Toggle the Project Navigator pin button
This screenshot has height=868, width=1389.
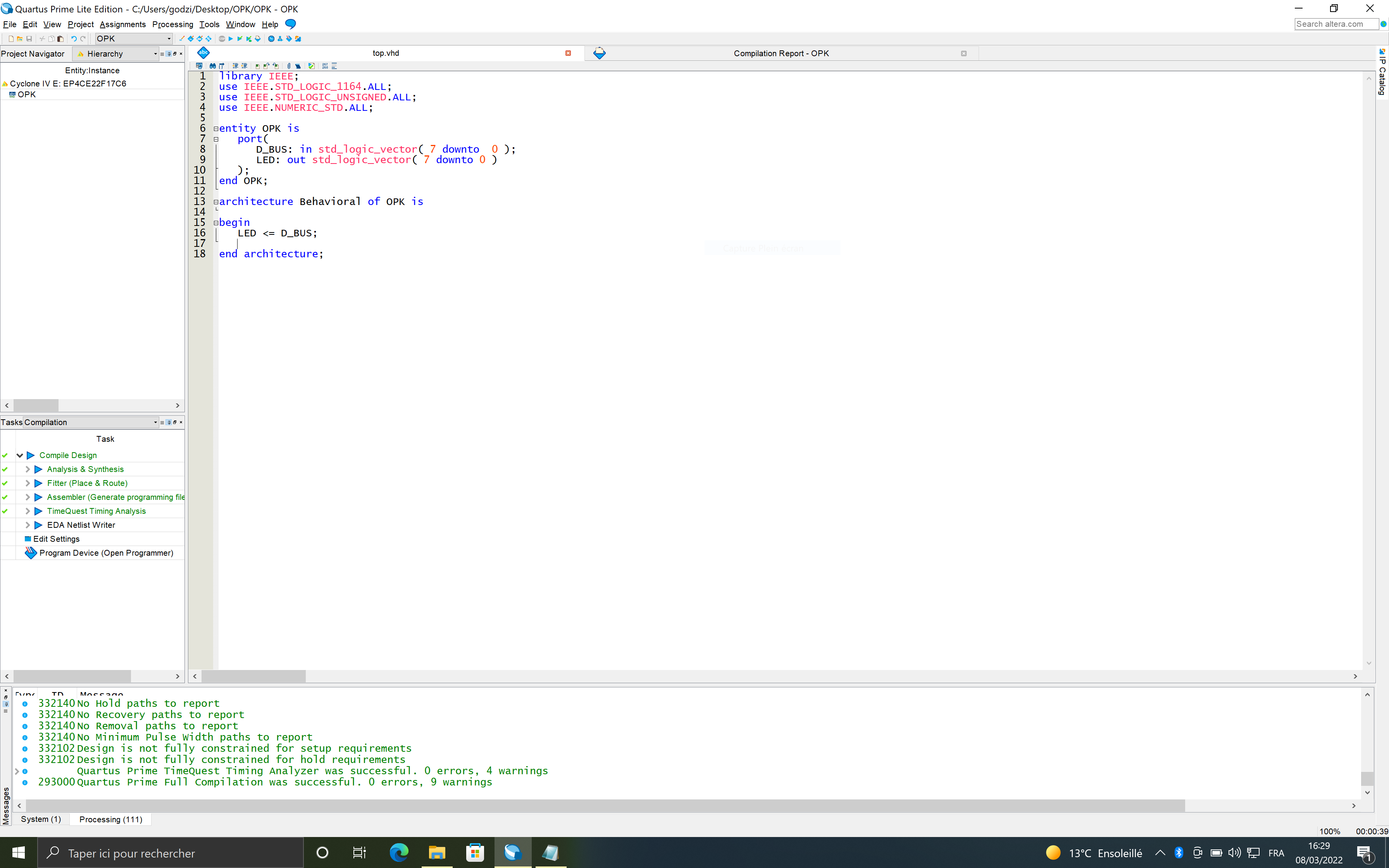tap(169, 54)
